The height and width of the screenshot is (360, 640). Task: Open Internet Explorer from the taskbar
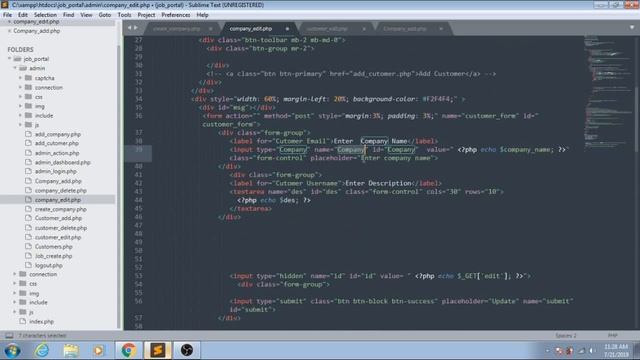click(x=42, y=351)
